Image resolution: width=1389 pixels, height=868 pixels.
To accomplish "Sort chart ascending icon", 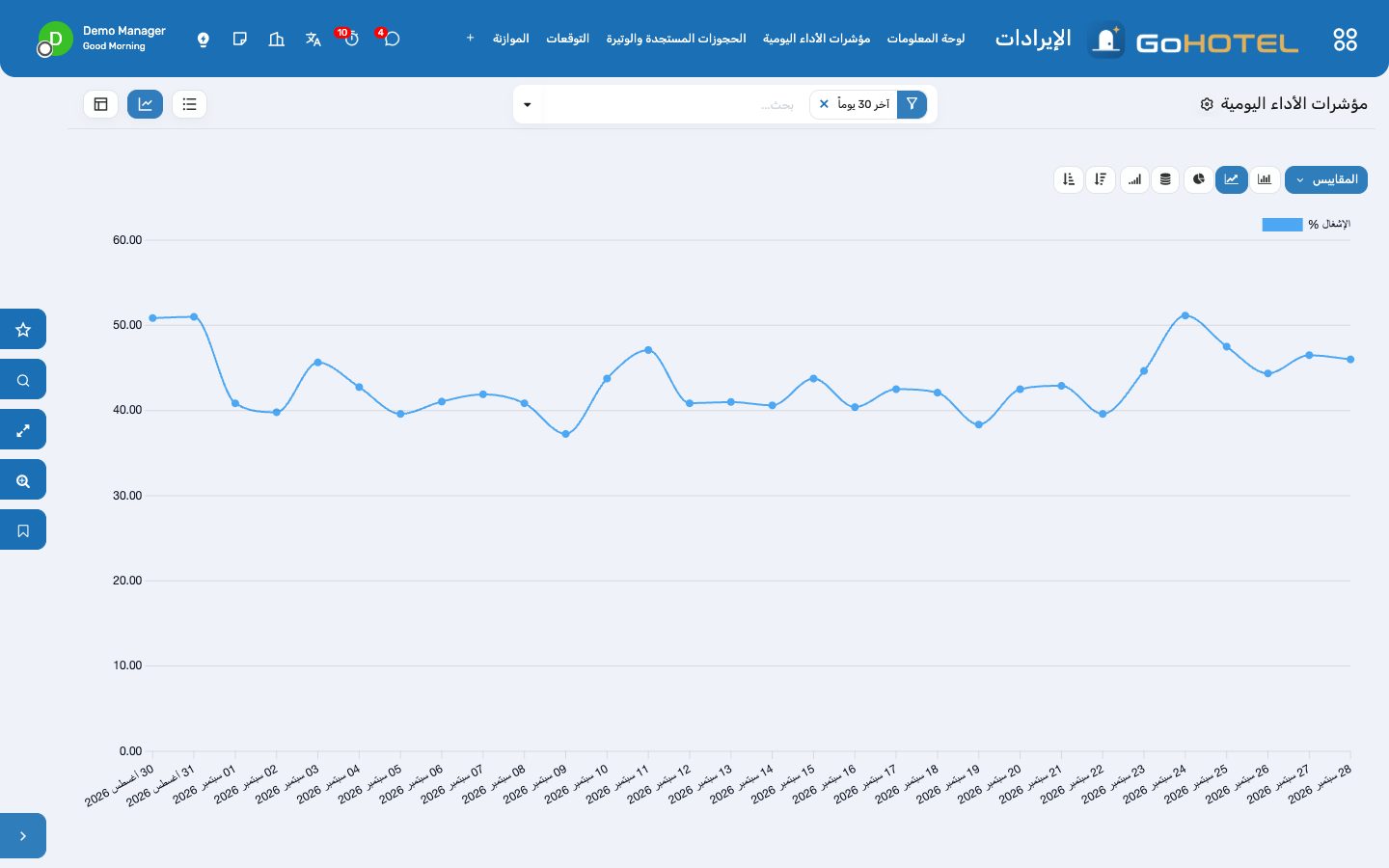I will (1069, 179).
